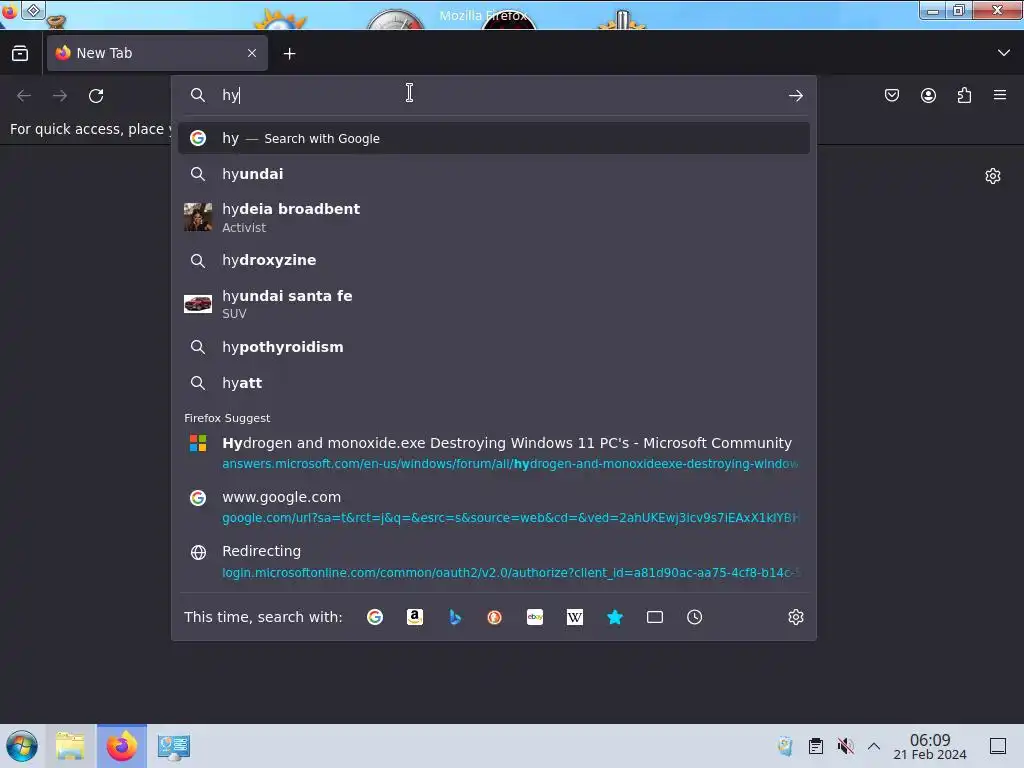
Task: Search this time with eBay
Action: pyautogui.click(x=535, y=617)
